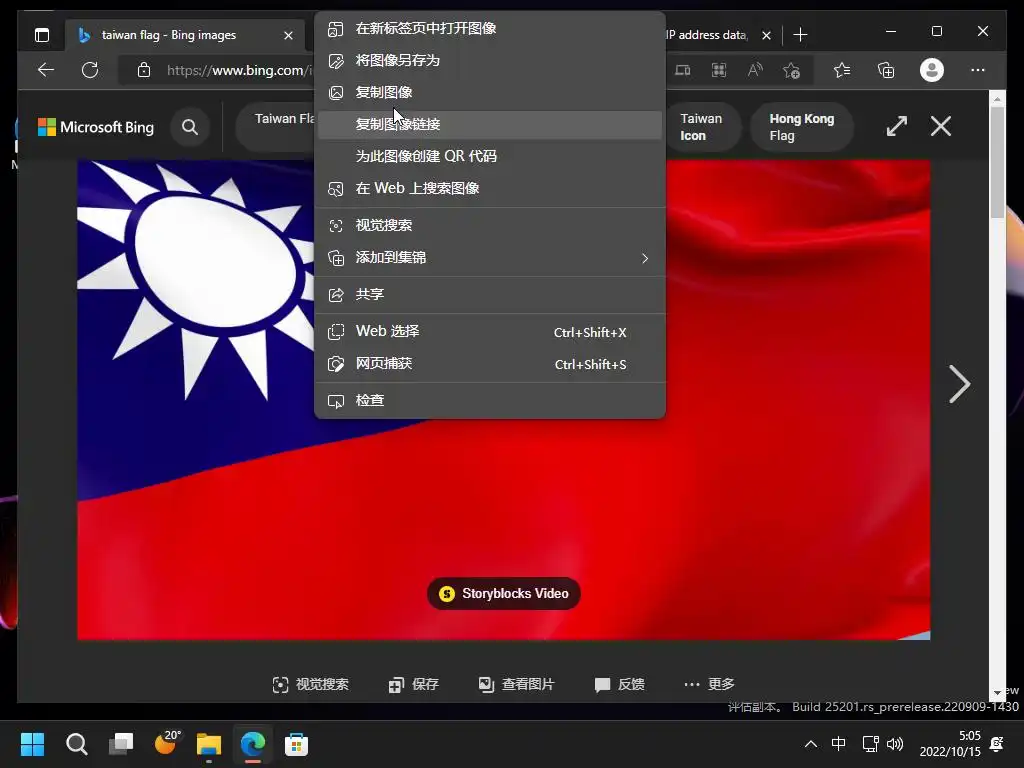Image resolution: width=1024 pixels, height=768 pixels.
Task: Select 为此图像创建 QR 代码
Action: pyautogui.click(x=490, y=156)
